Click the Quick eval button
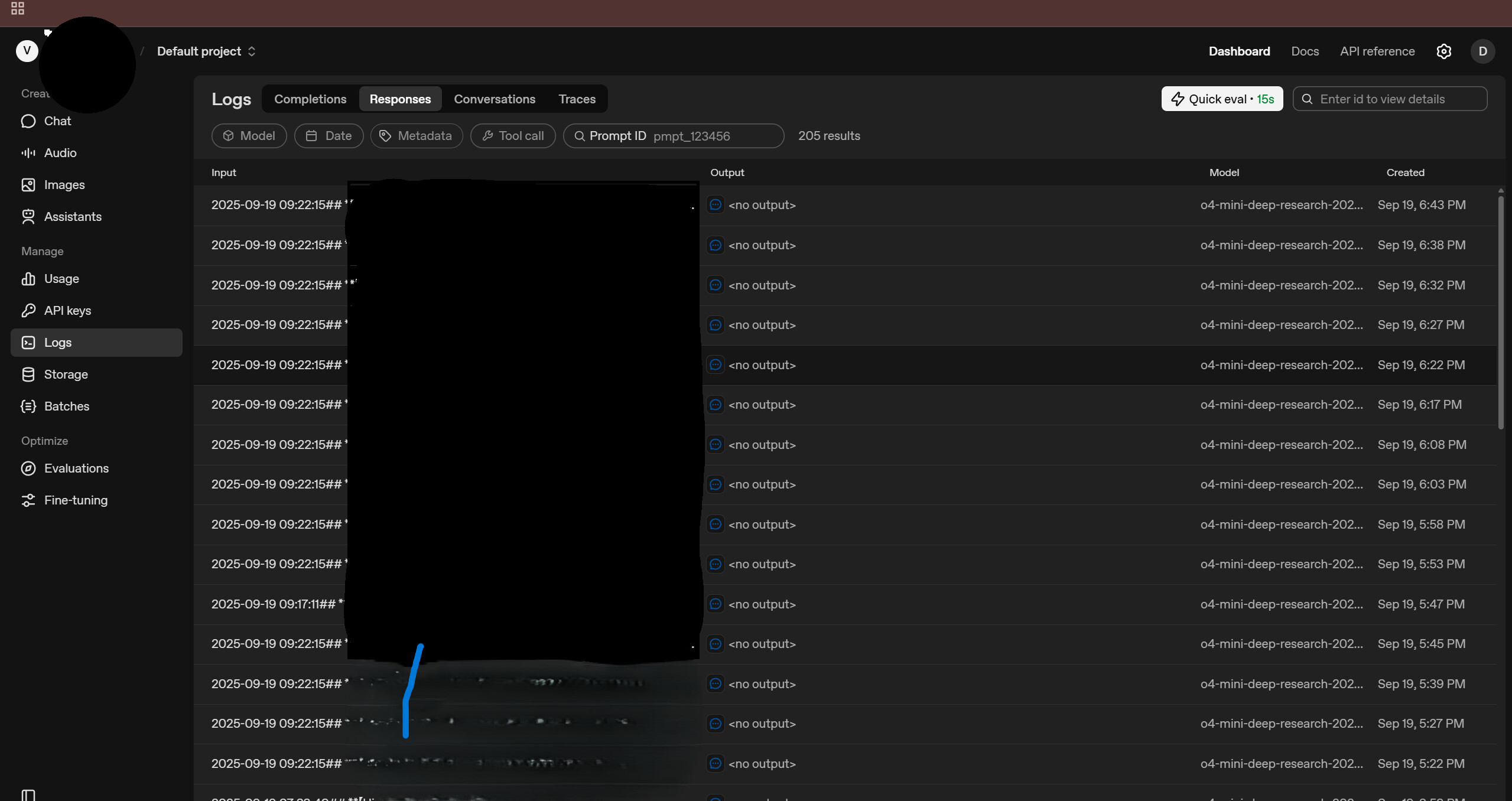 (x=1221, y=99)
